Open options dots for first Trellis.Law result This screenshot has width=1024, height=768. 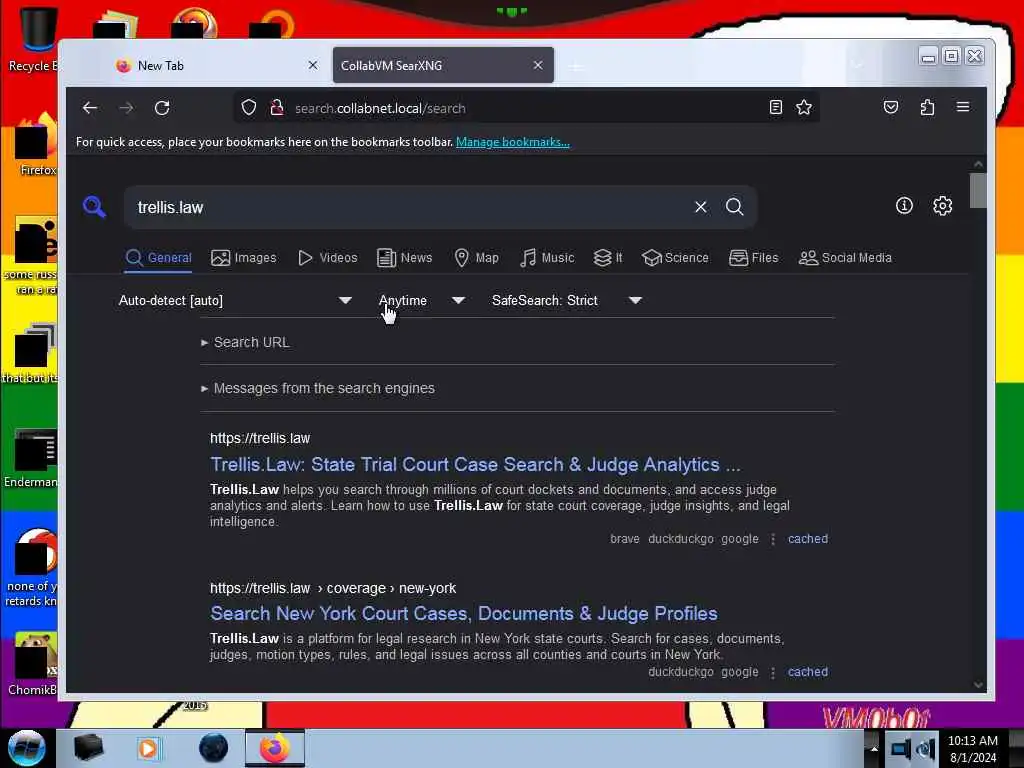773,539
